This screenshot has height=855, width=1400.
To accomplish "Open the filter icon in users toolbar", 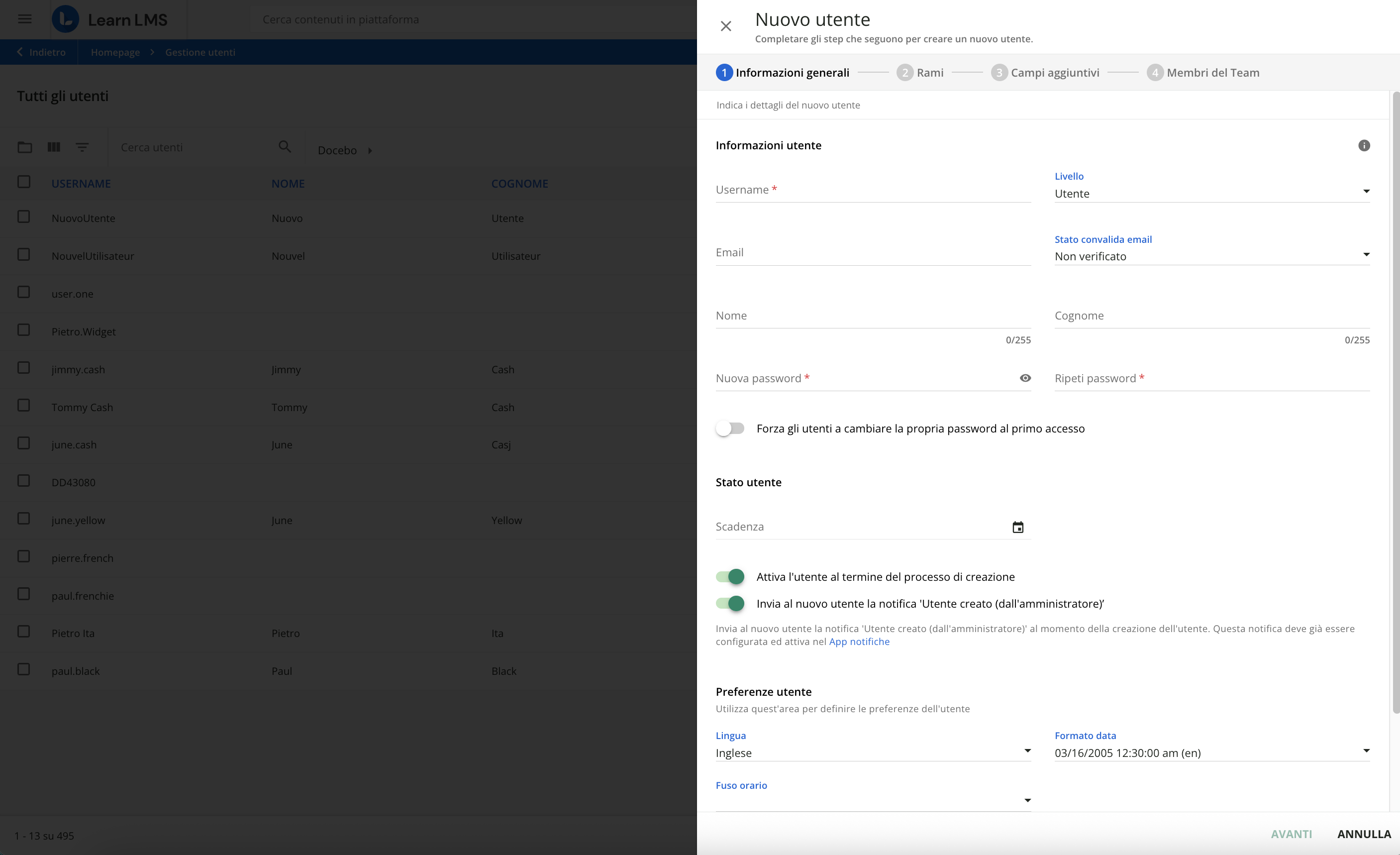I will [x=82, y=147].
